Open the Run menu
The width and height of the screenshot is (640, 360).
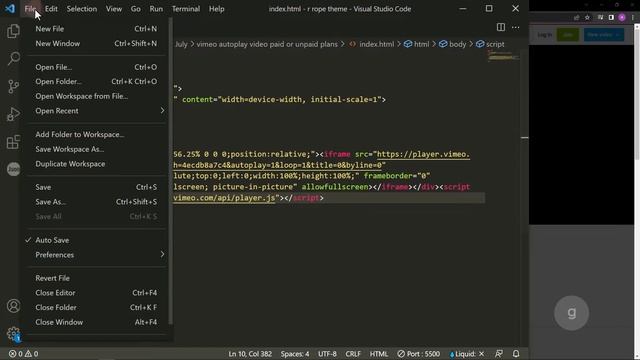tap(156, 9)
